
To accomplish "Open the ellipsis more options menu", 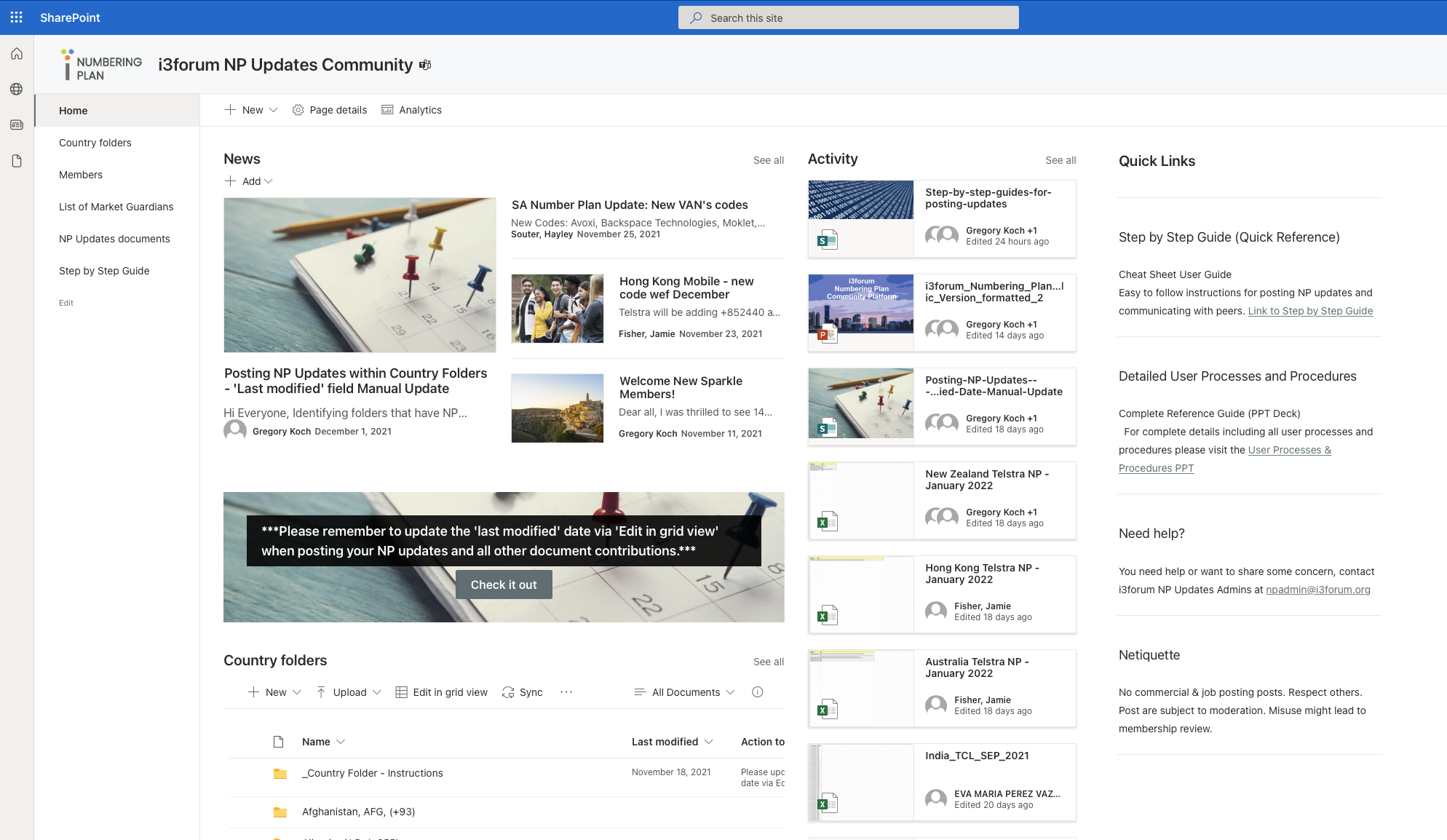I will 566,692.
